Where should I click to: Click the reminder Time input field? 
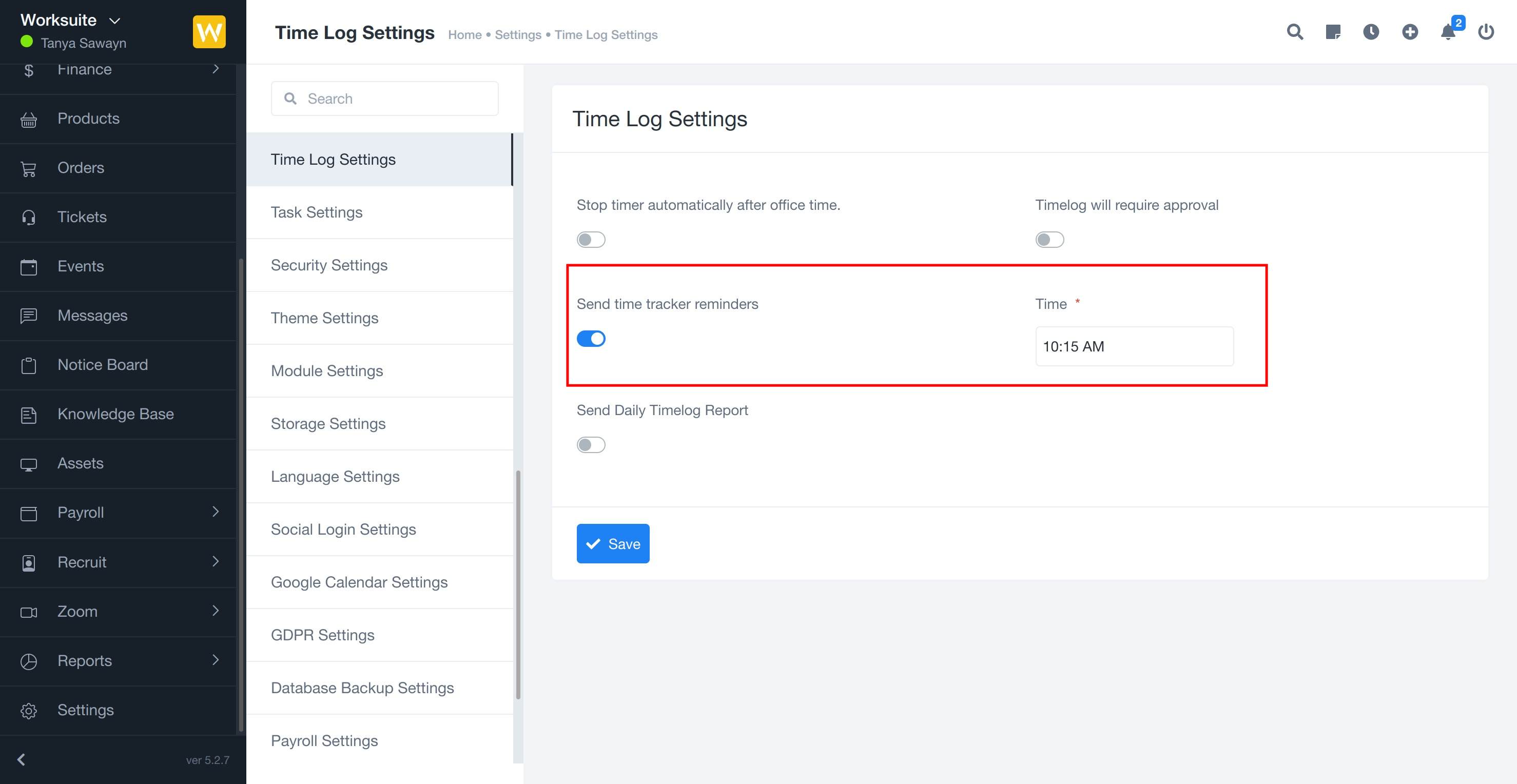(1134, 346)
